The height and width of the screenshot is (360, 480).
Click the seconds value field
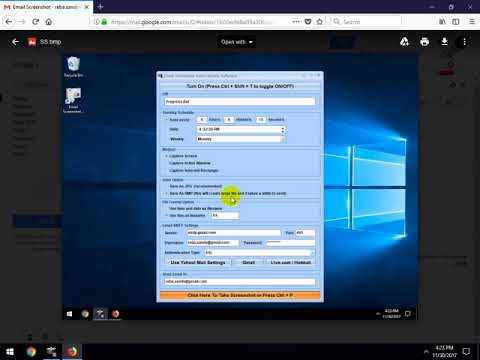(x=261, y=120)
